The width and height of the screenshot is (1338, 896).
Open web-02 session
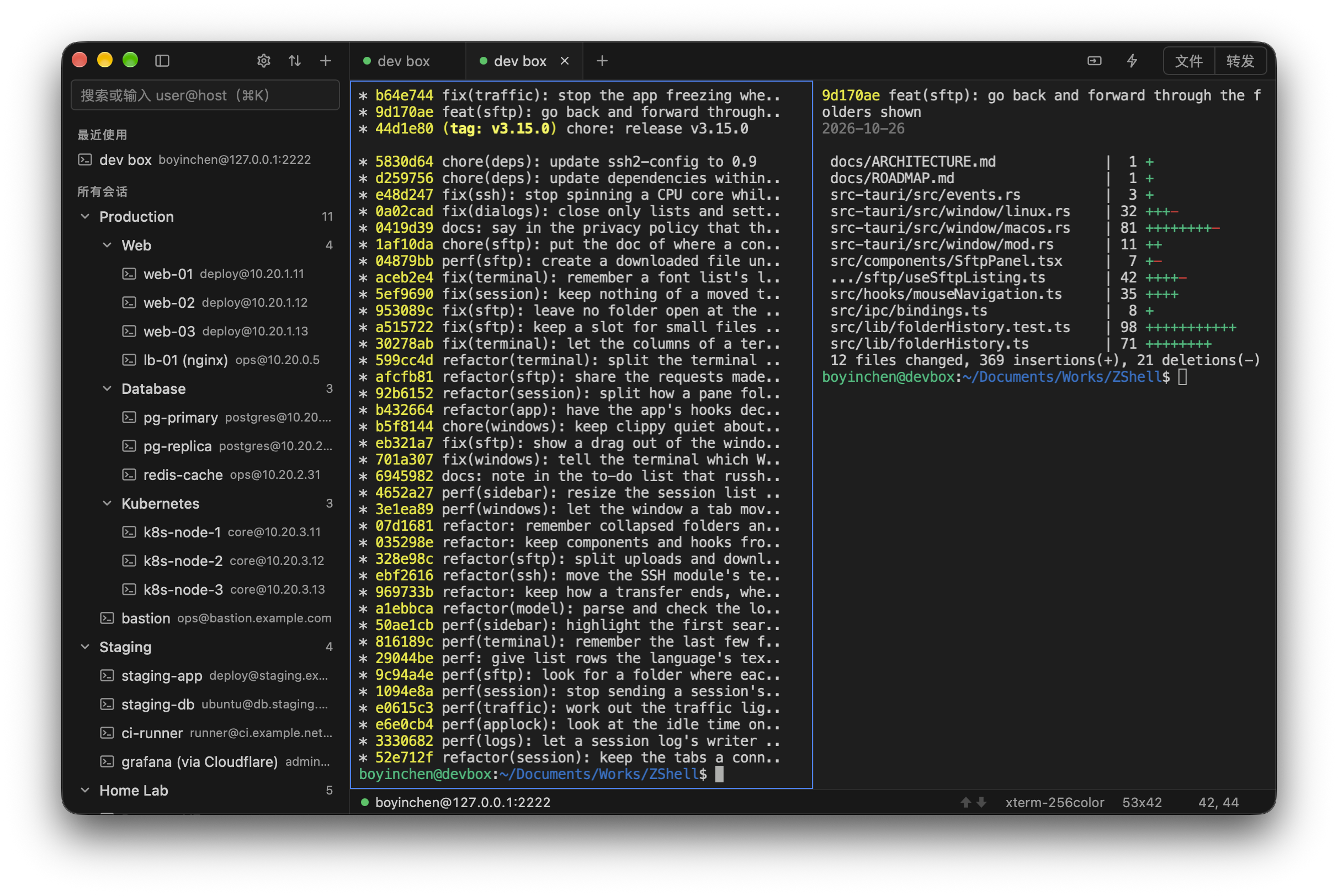coord(205,302)
